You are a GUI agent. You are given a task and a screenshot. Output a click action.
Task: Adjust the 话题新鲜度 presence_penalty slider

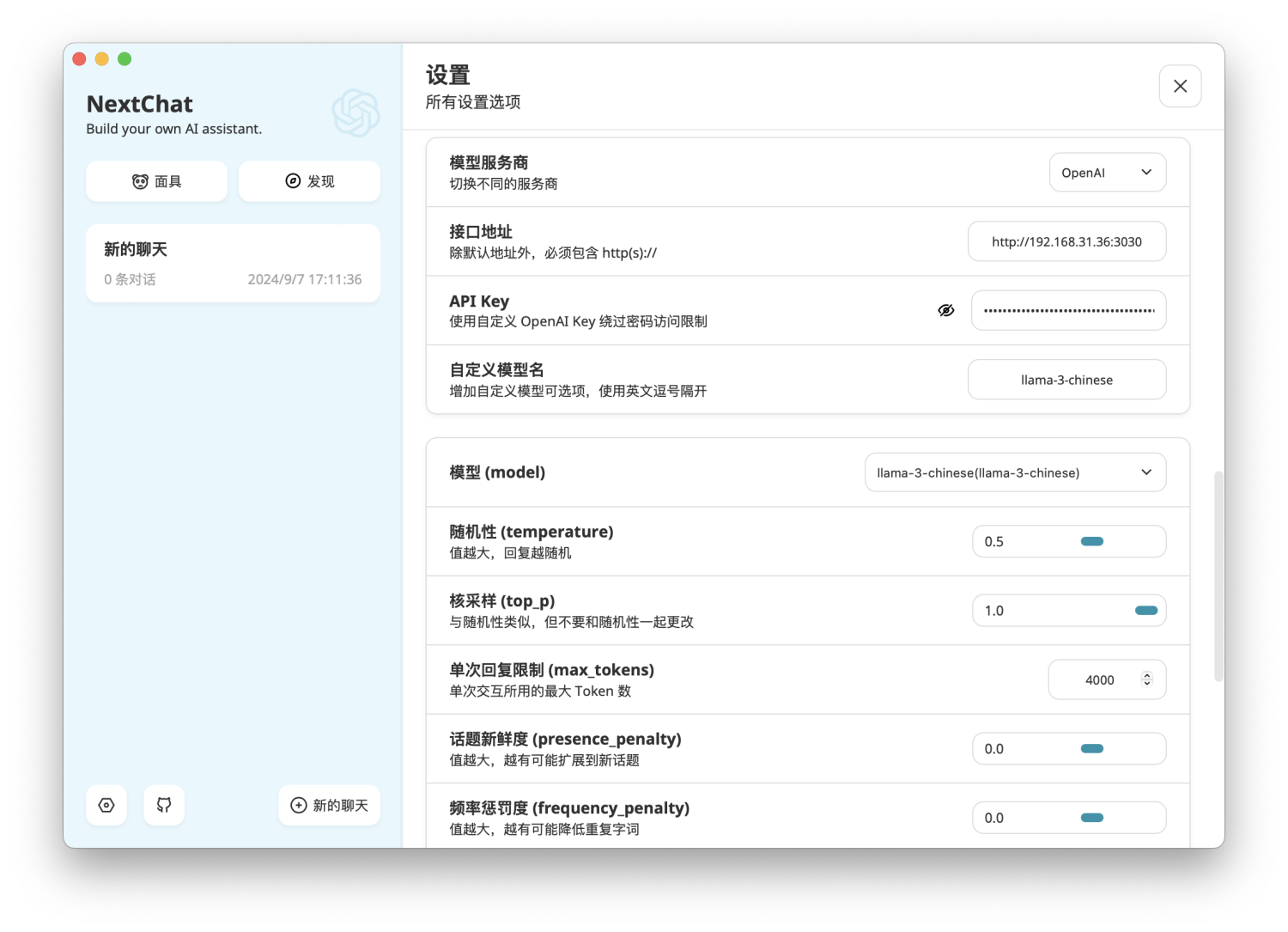click(x=1091, y=749)
